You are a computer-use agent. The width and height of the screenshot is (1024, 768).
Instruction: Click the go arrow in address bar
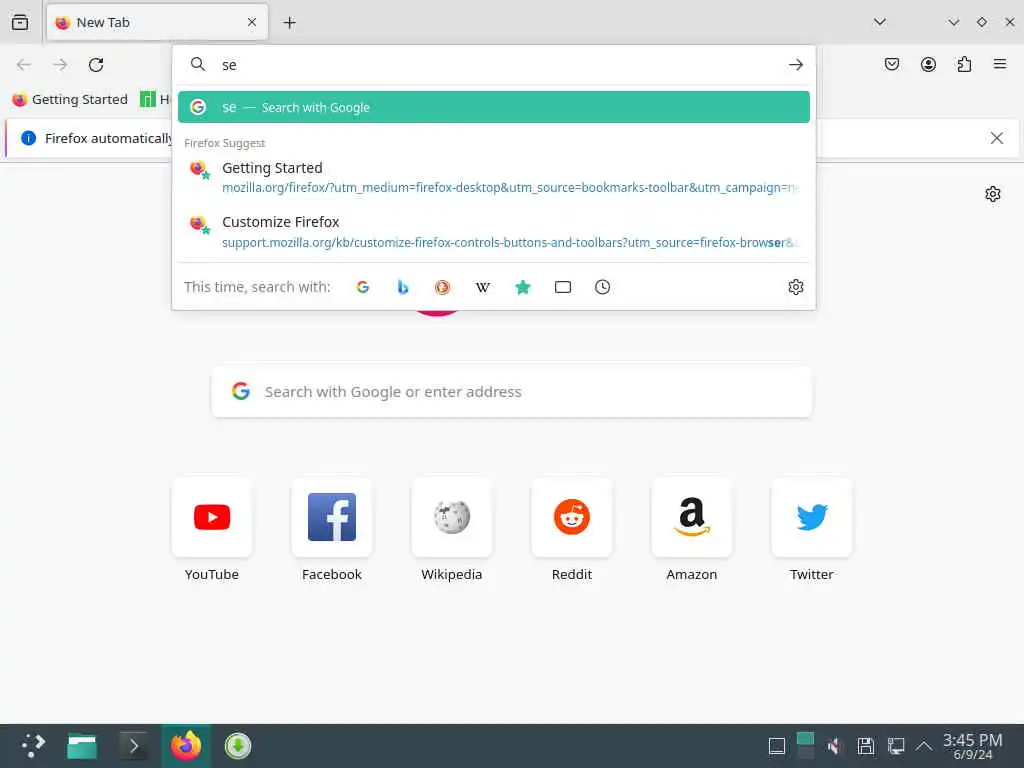(795, 65)
